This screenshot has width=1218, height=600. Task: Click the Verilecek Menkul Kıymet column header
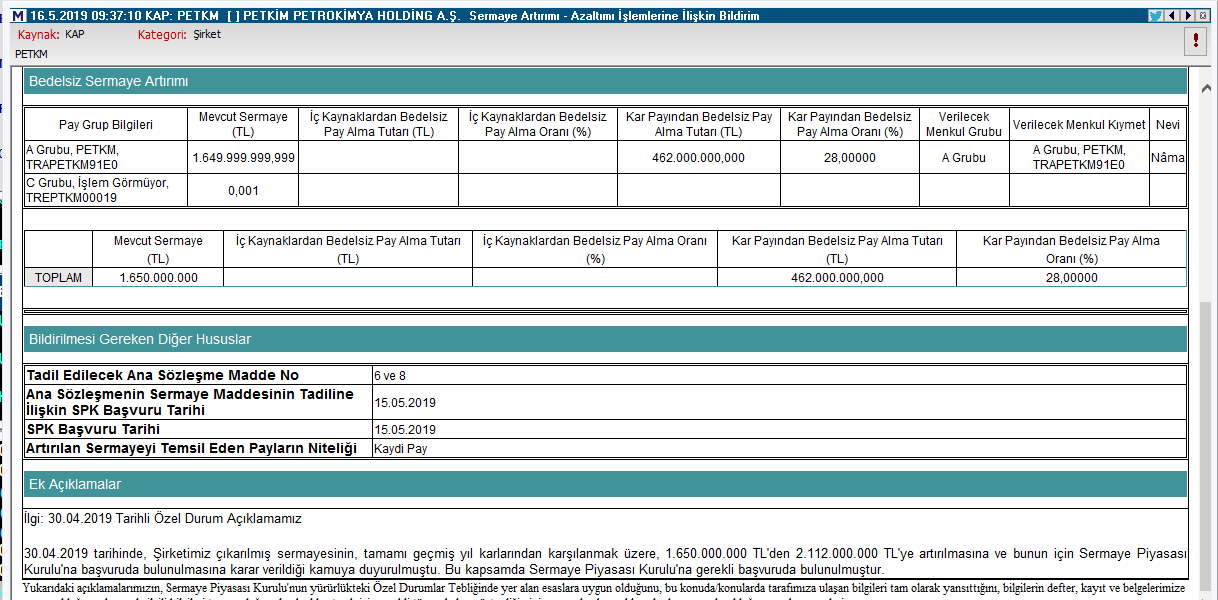[x=1079, y=124]
